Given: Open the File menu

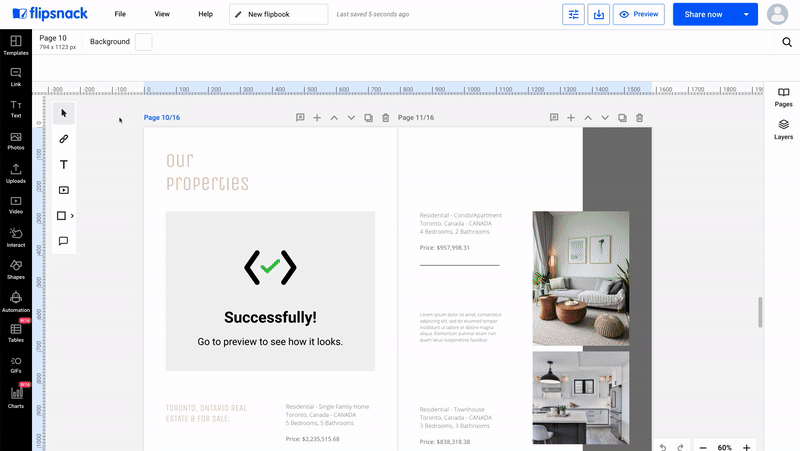Looking at the screenshot, I should pos(120,14).
